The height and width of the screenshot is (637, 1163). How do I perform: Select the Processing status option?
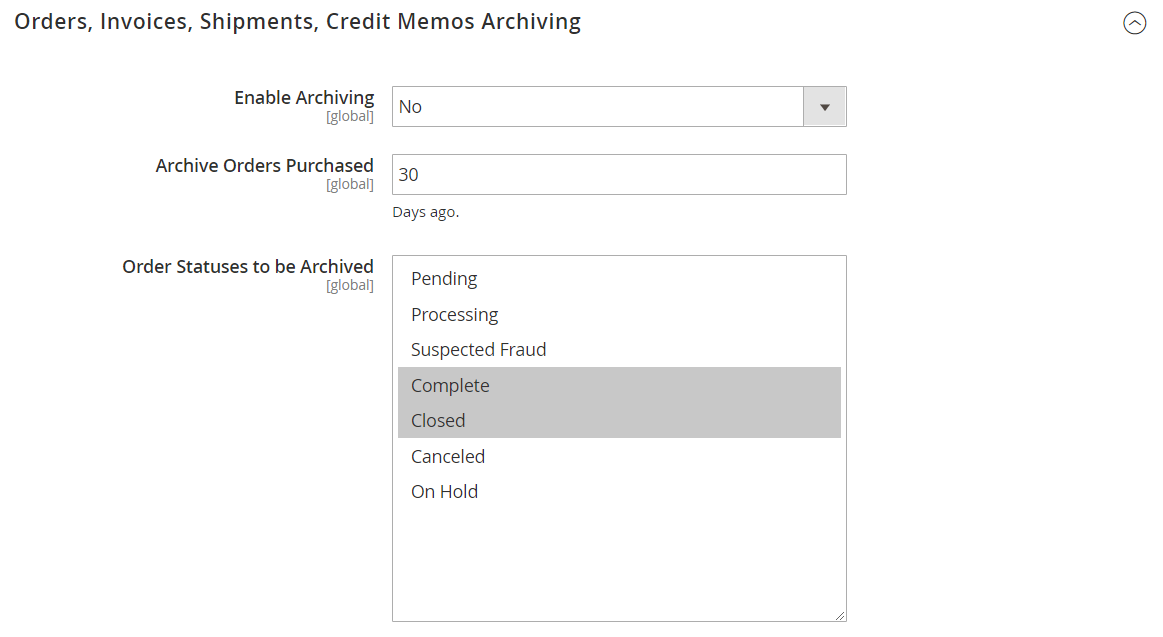pyautogui.click(x=454, y=315)
